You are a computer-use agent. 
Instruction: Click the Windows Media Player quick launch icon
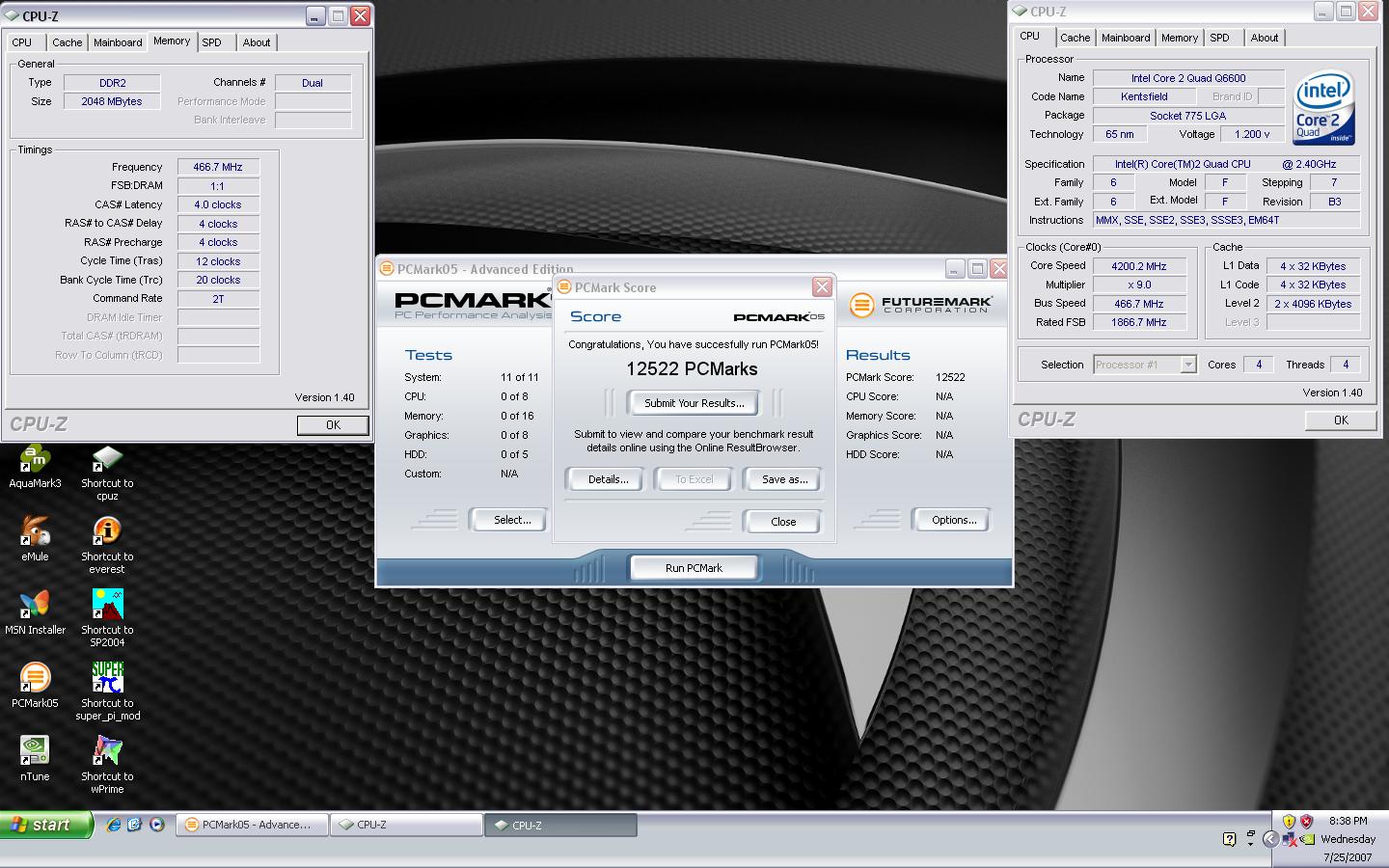(x=156, y=825)
